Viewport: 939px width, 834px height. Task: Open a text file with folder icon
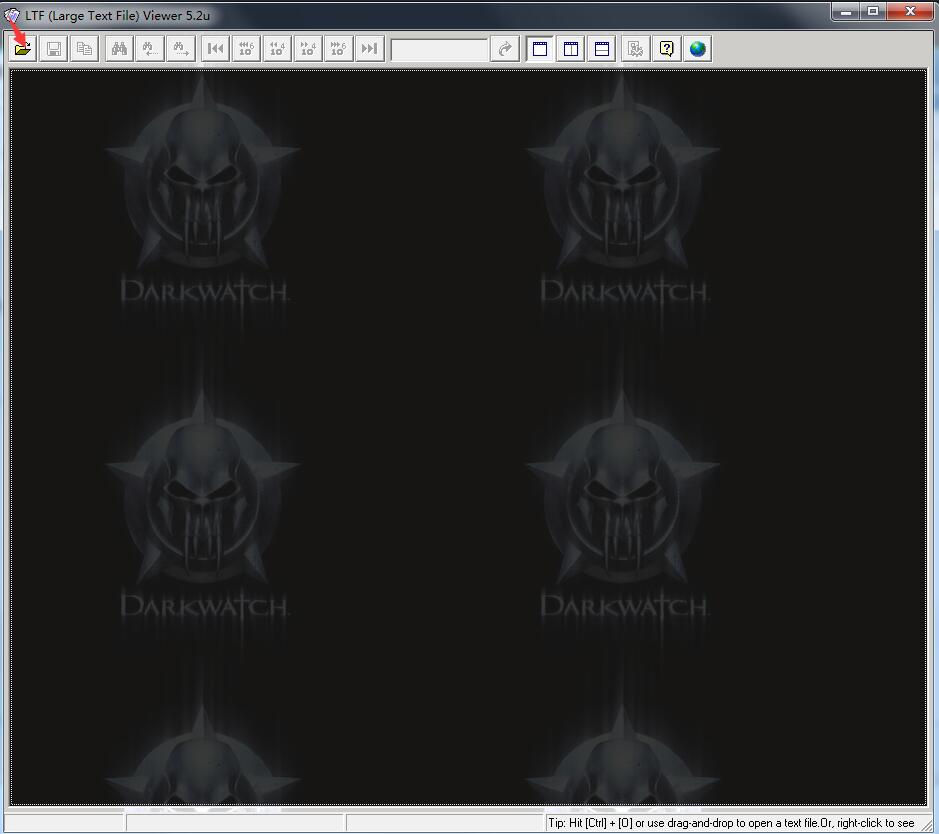click(23, 48)
